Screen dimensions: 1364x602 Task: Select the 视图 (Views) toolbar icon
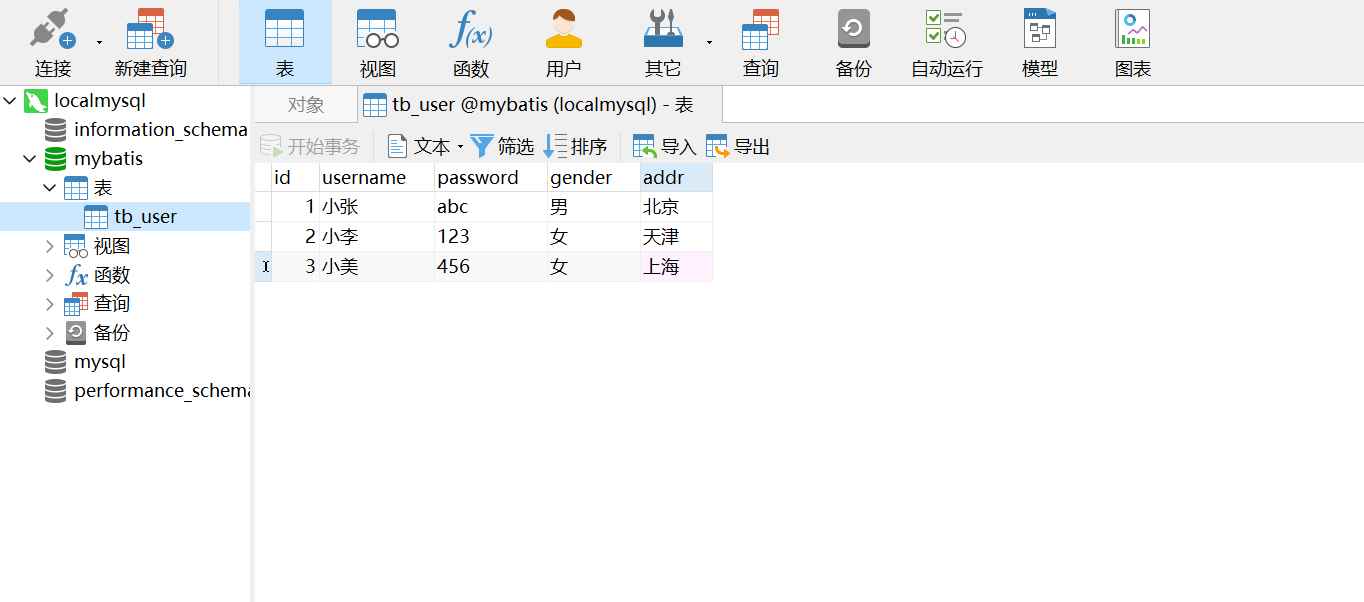point(376,42)
